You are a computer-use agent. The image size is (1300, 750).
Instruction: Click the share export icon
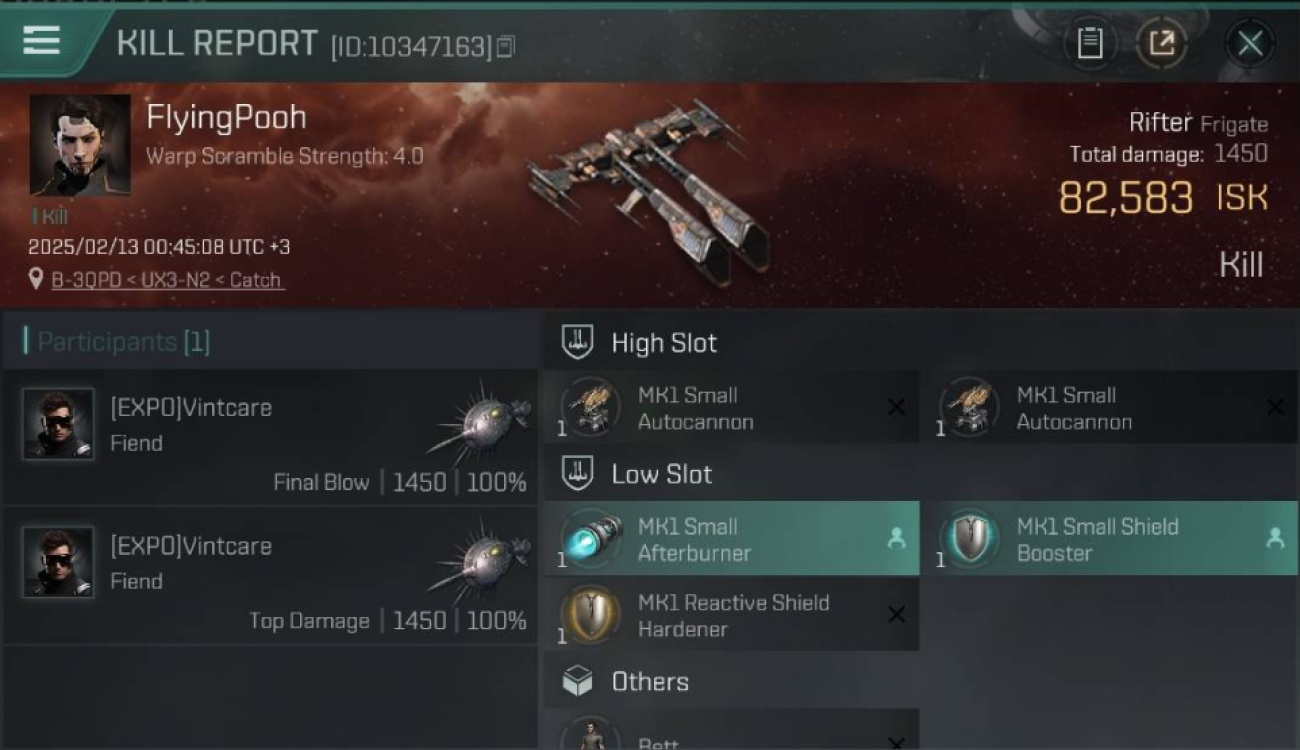pos(1161,43)
